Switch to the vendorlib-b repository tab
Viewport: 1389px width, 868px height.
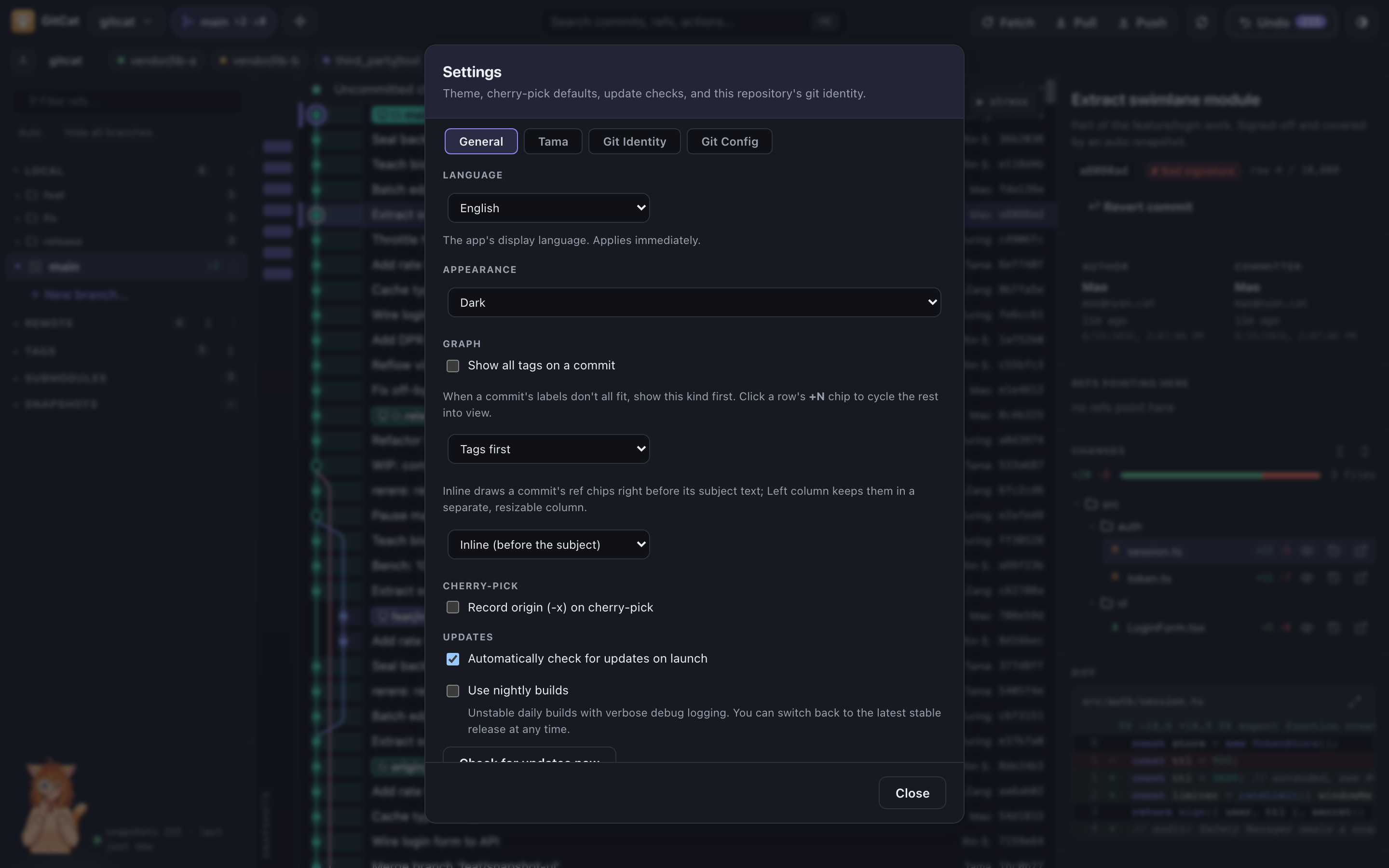coord(259,60)
